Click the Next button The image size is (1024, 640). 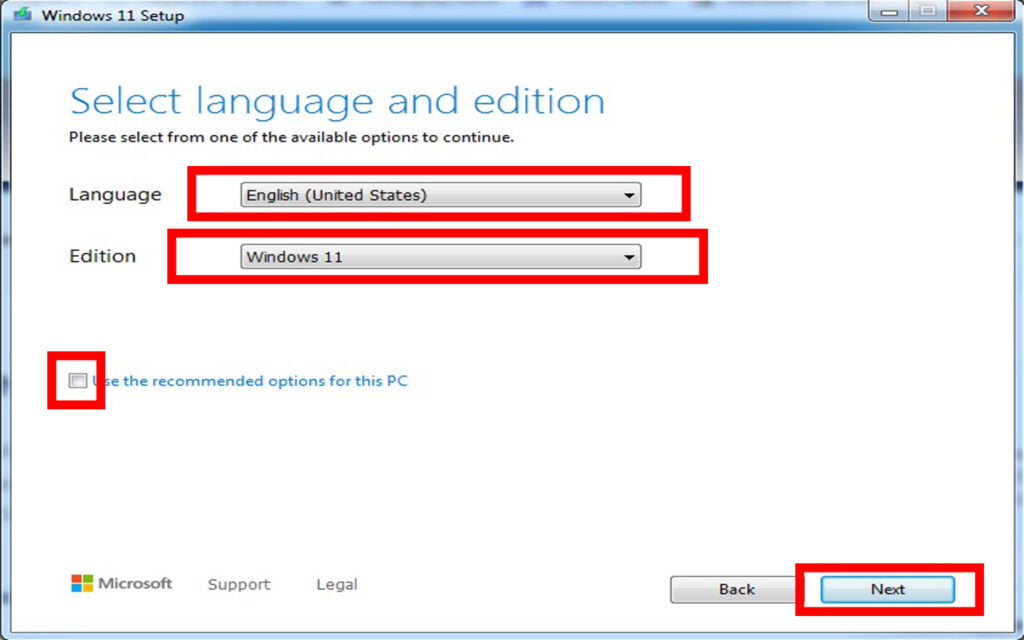pos(888,589)
